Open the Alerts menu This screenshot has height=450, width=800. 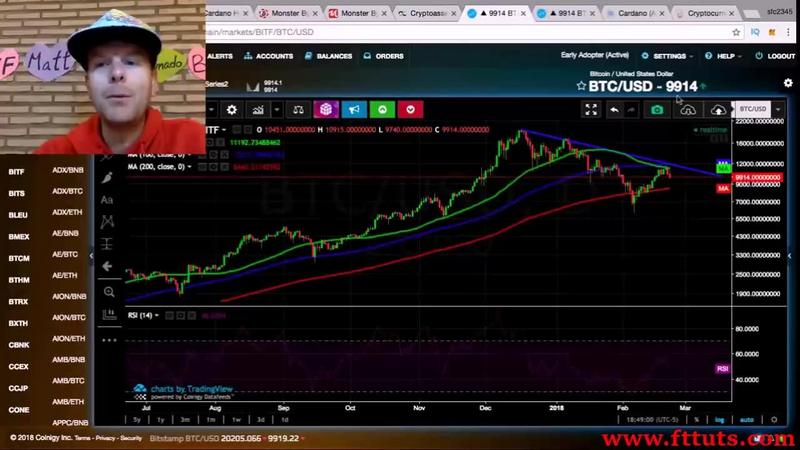(220, 56)
